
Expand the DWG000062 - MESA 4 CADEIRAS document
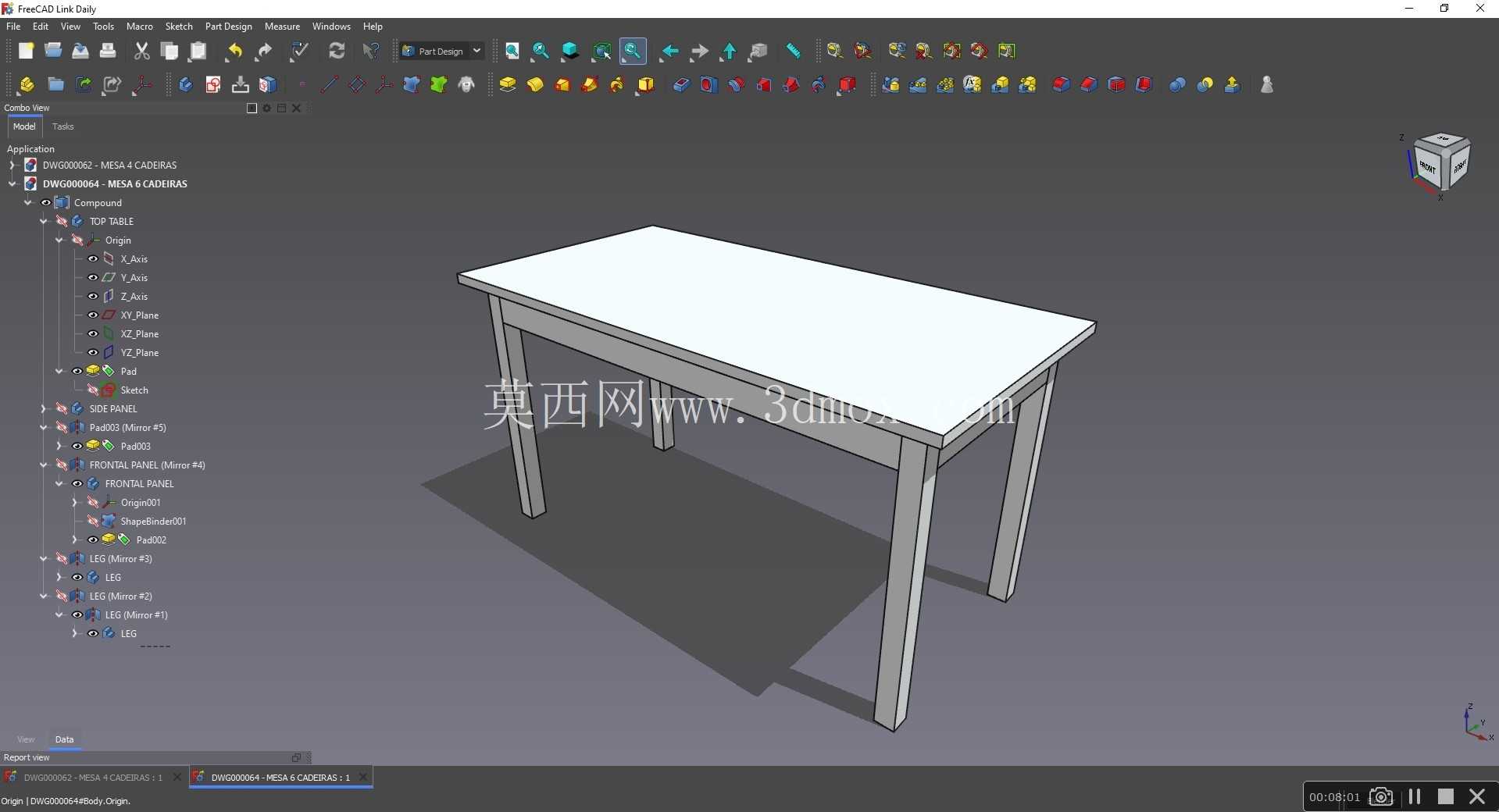[12, 166]
